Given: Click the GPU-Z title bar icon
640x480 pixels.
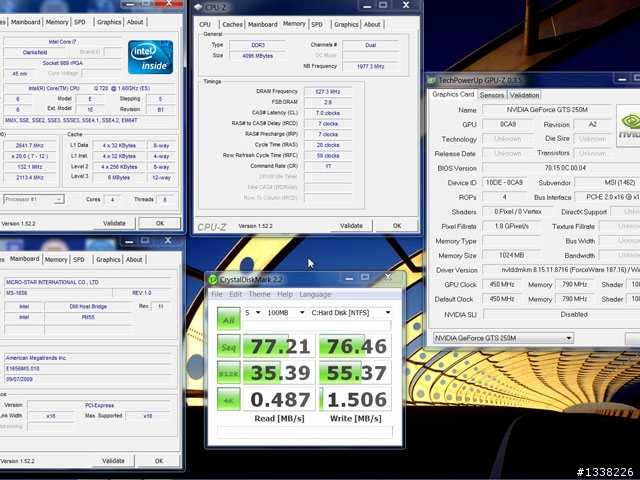Looking at the screenshot, I should (x=432, y=80).
